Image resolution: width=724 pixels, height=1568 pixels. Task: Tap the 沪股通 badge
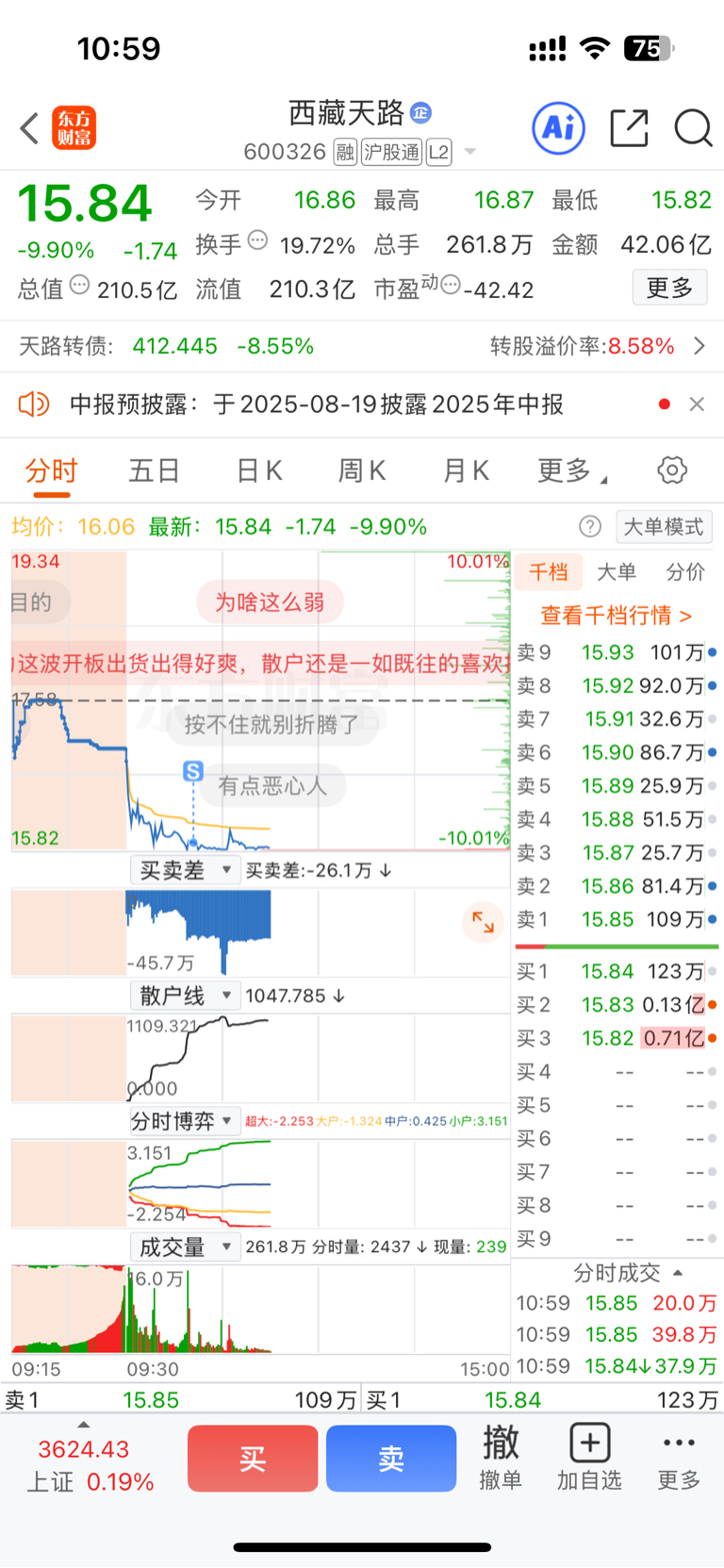pyautogui.click(x=392, y=152)
